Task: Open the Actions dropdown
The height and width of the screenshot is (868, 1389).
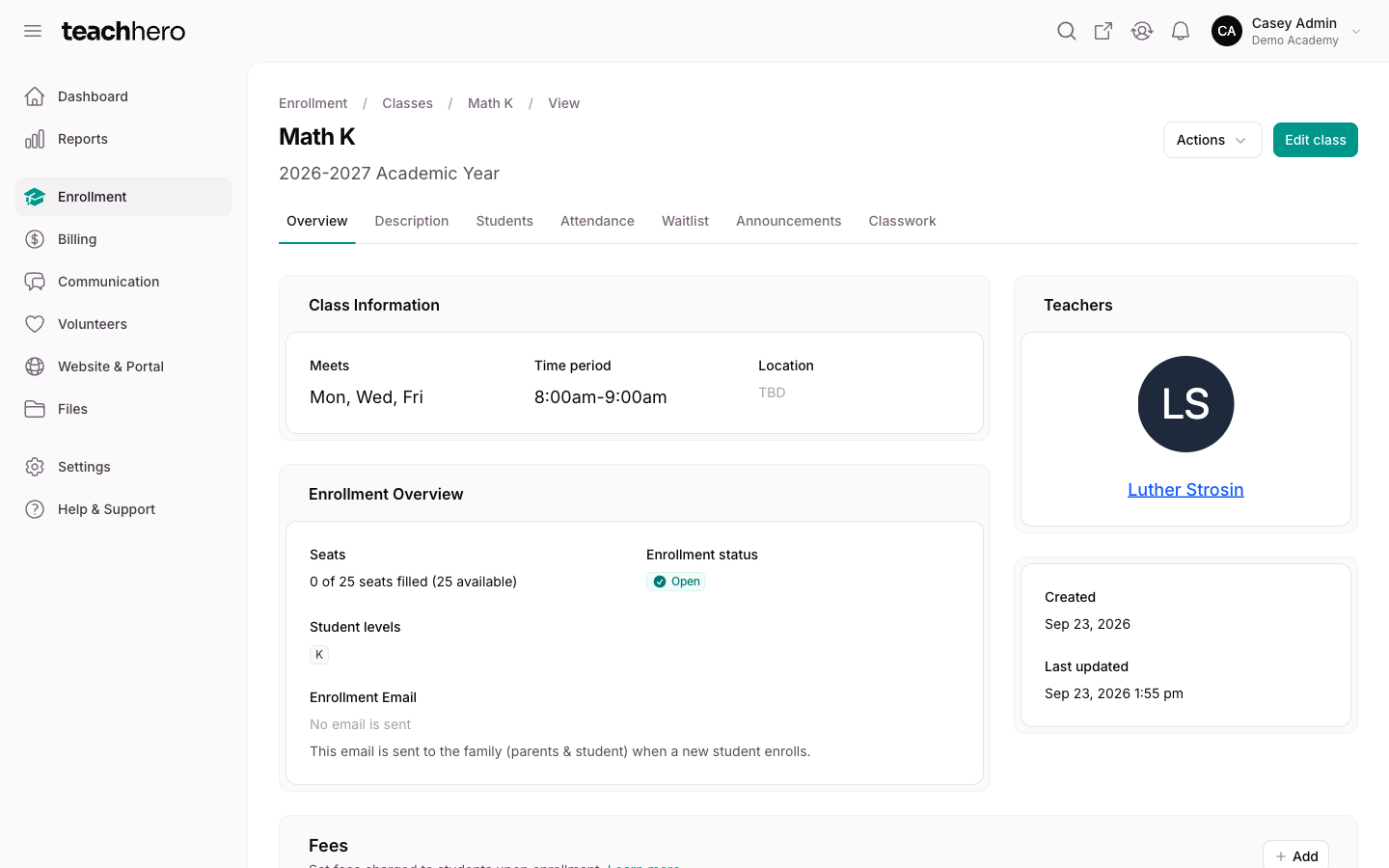Action: coord(1212,140)
